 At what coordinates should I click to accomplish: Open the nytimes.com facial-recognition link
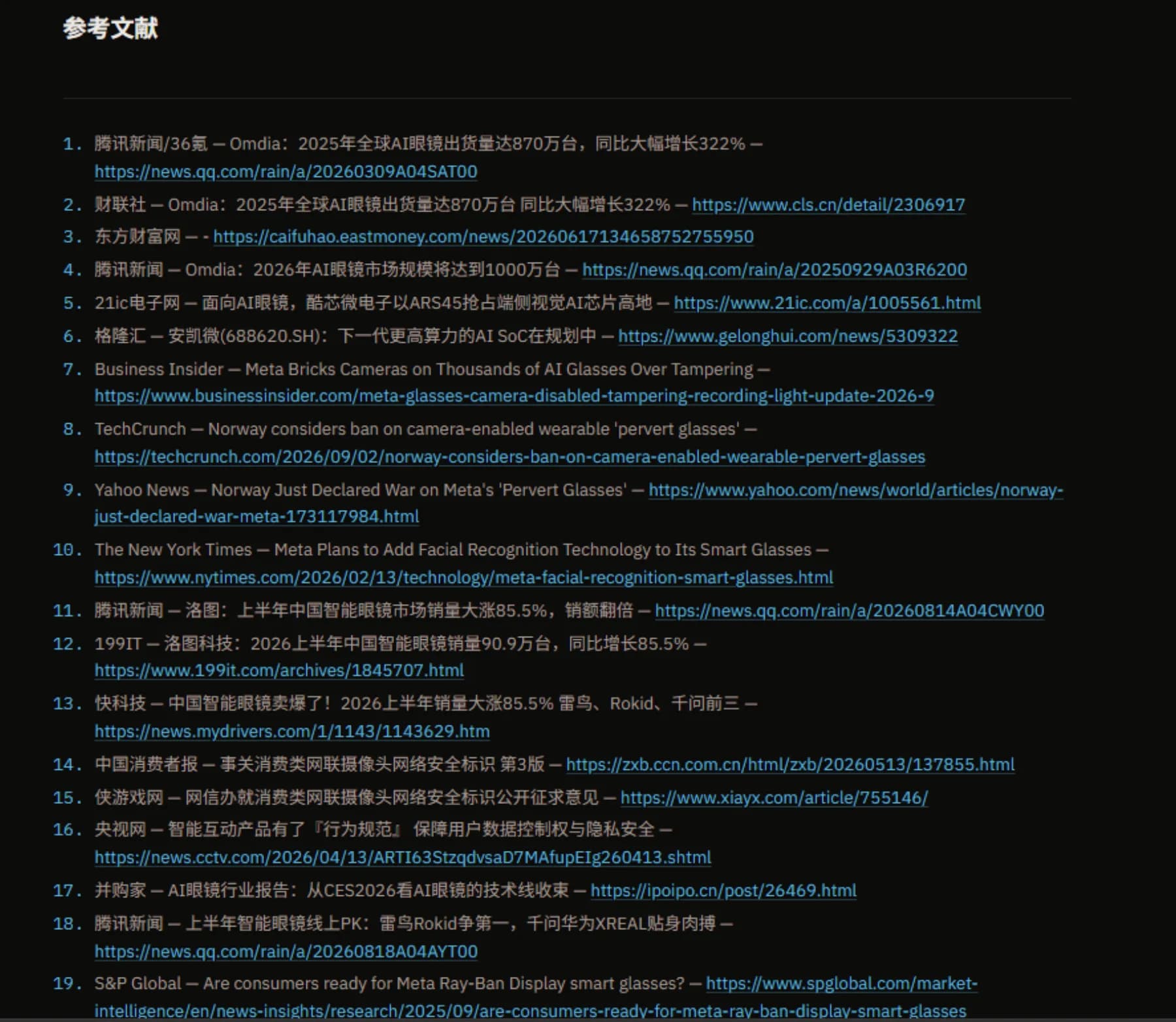[464, 578]
